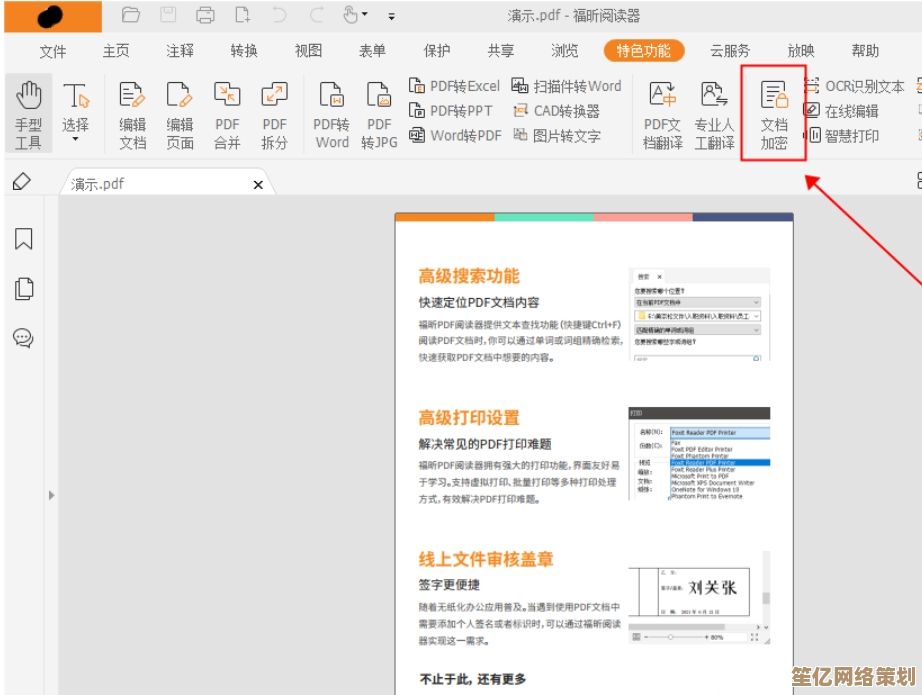Image resolution: width=922 pixels, height=695 pixels.
Task: Click 在线编辑 online edit button
Action: [x=841, y=111]
